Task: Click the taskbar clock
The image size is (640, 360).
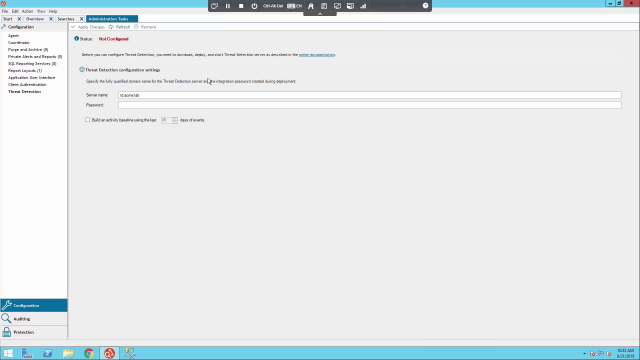Action: pos(626,353)
